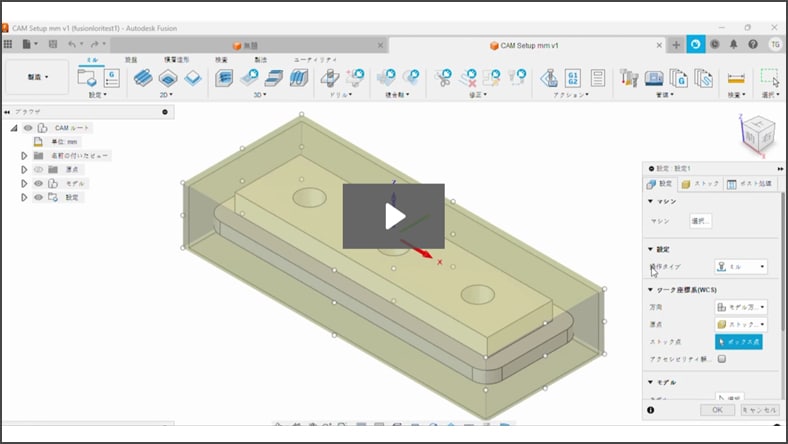This screenshot has height=444, width=788.
Task: Click the job status clock icon
Action: point(714,45)
